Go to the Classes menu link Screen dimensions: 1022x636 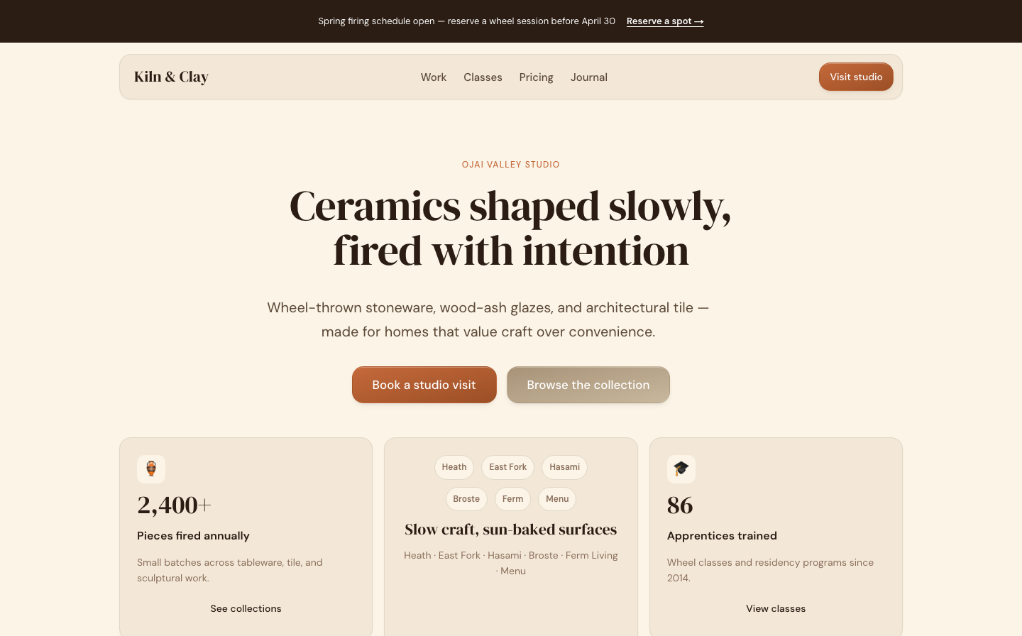tap(483, 77)
